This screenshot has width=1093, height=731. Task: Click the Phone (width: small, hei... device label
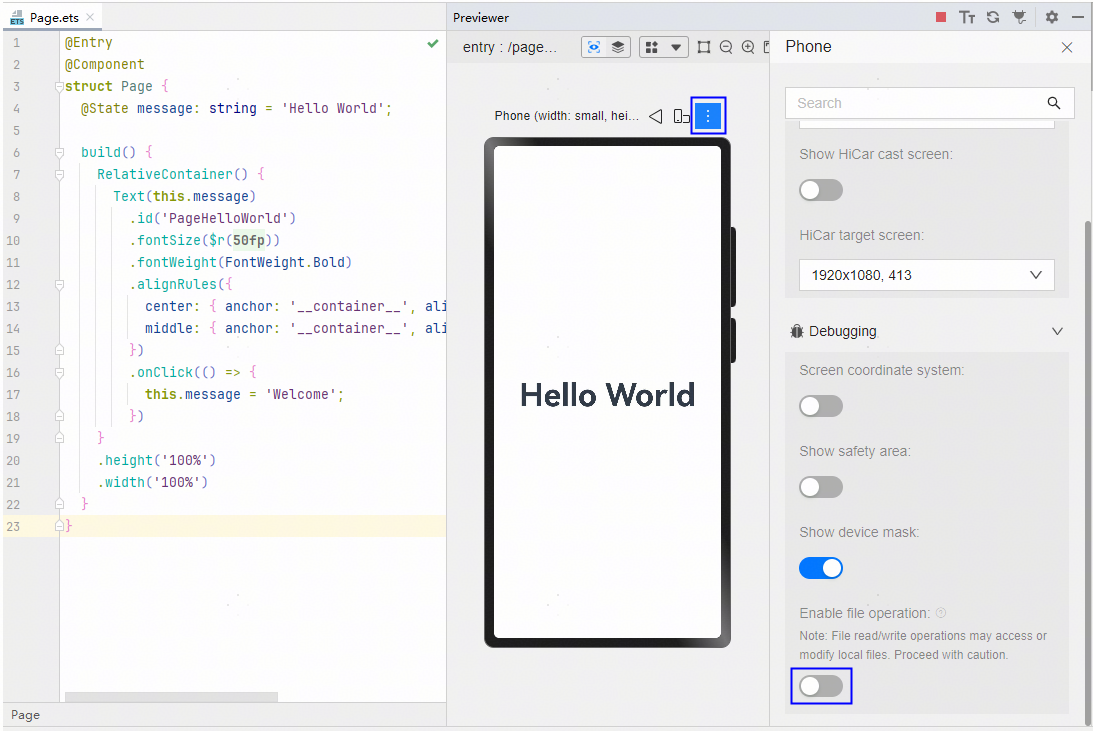[567, 116]
